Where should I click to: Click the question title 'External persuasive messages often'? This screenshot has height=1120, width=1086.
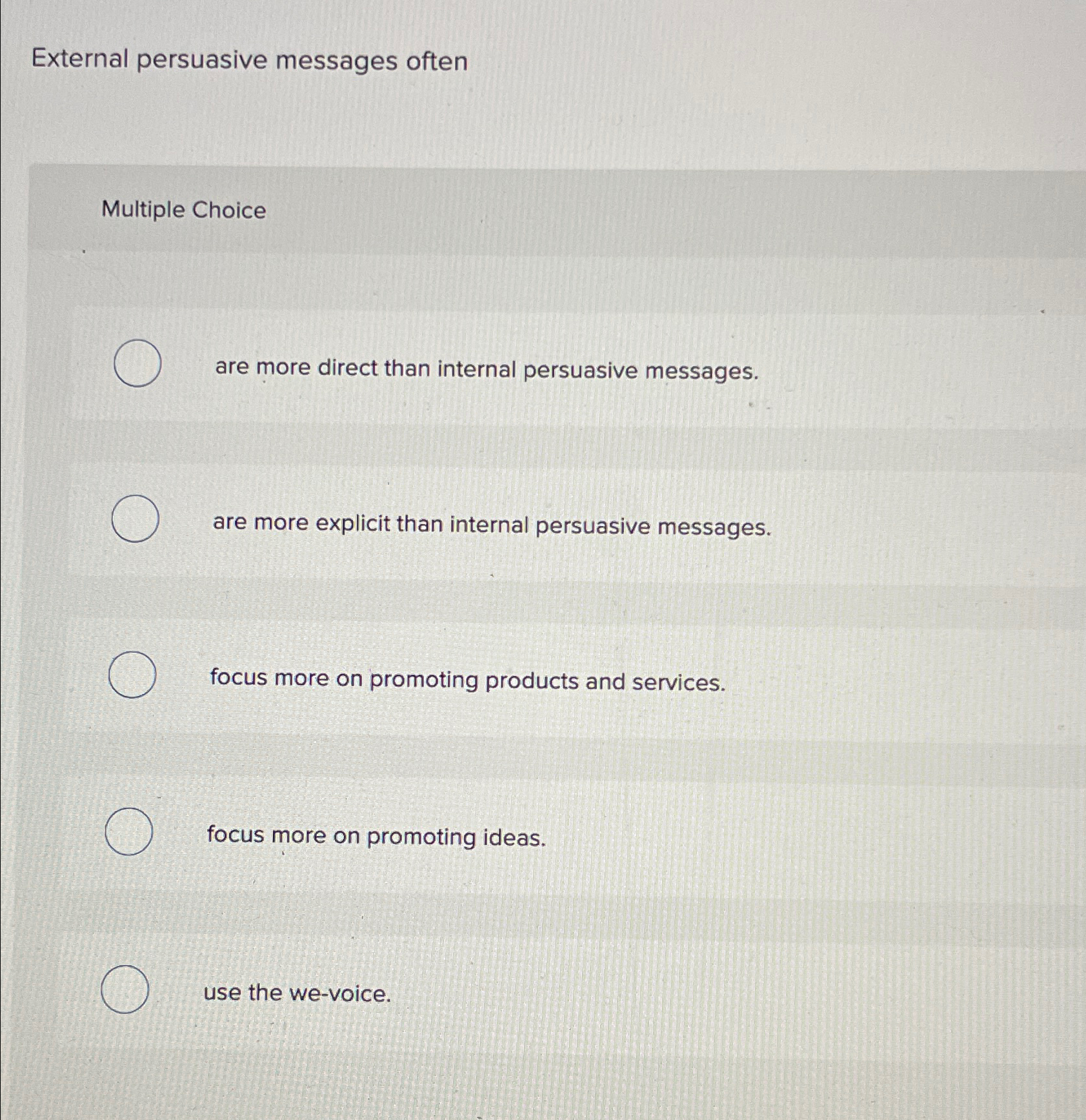point(248,61)
